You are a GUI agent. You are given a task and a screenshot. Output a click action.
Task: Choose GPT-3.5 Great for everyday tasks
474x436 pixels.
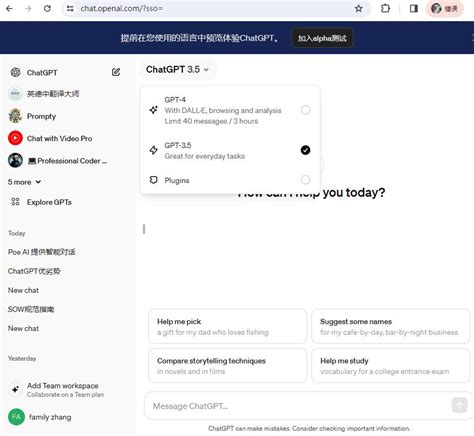point(230,150)
